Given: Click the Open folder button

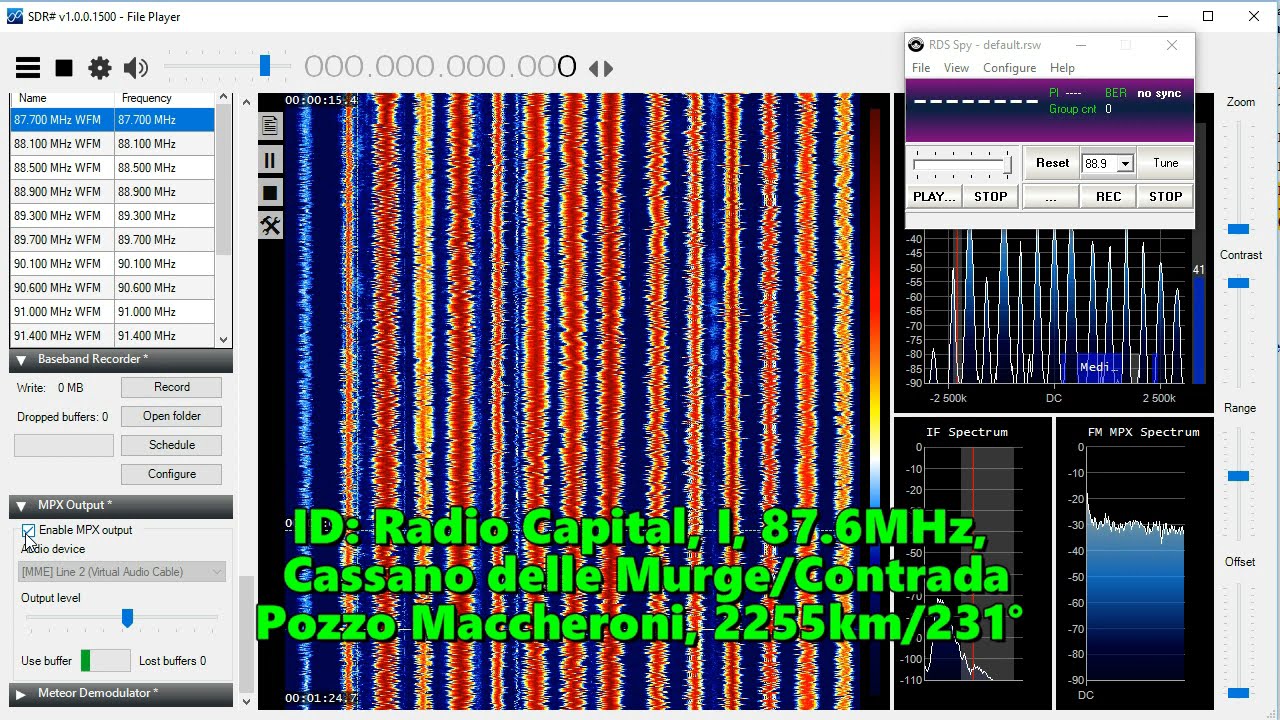Looking at the screenshot, I should coord(172,416).
